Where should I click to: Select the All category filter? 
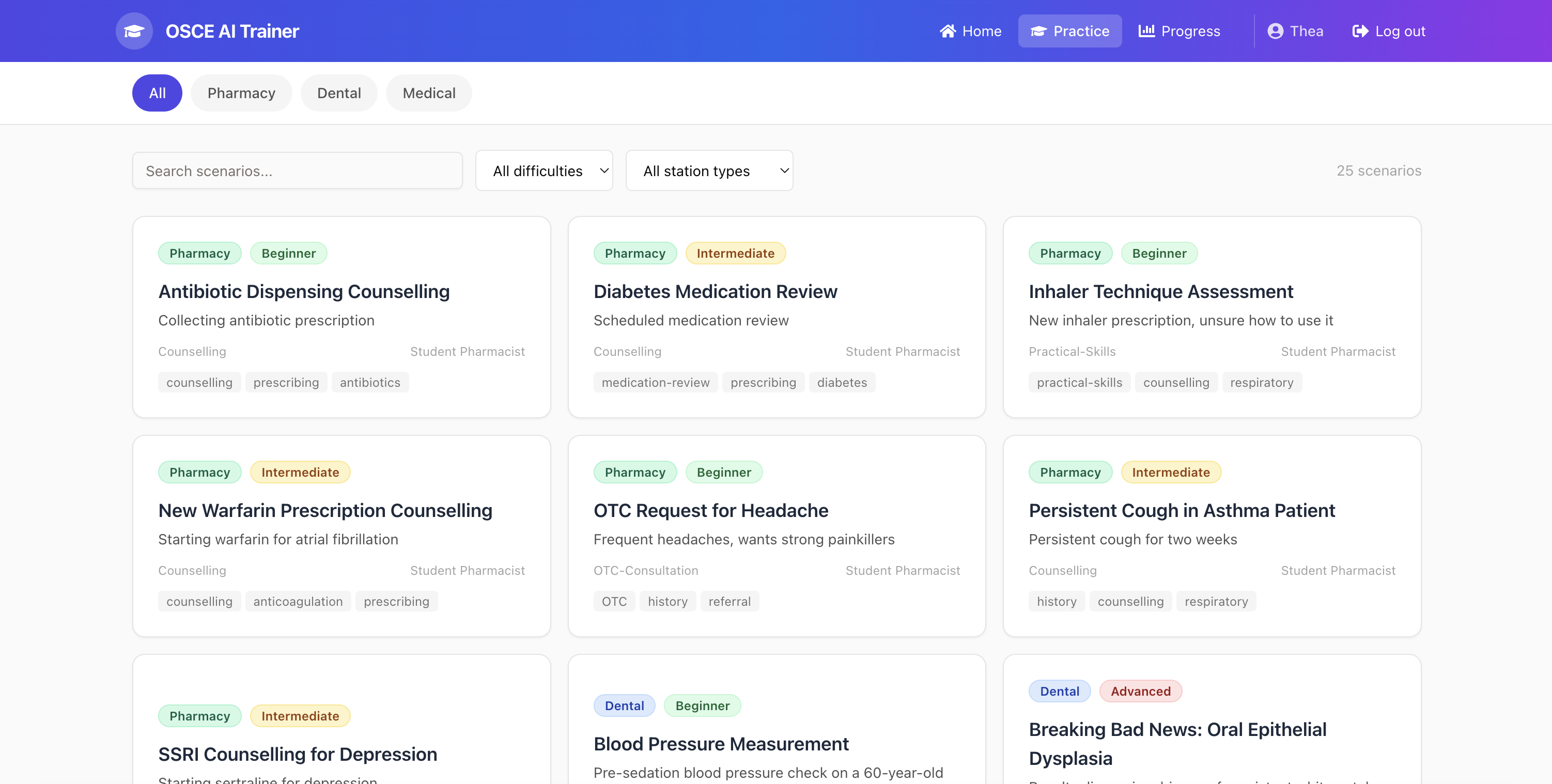click(x=157, y=93)
